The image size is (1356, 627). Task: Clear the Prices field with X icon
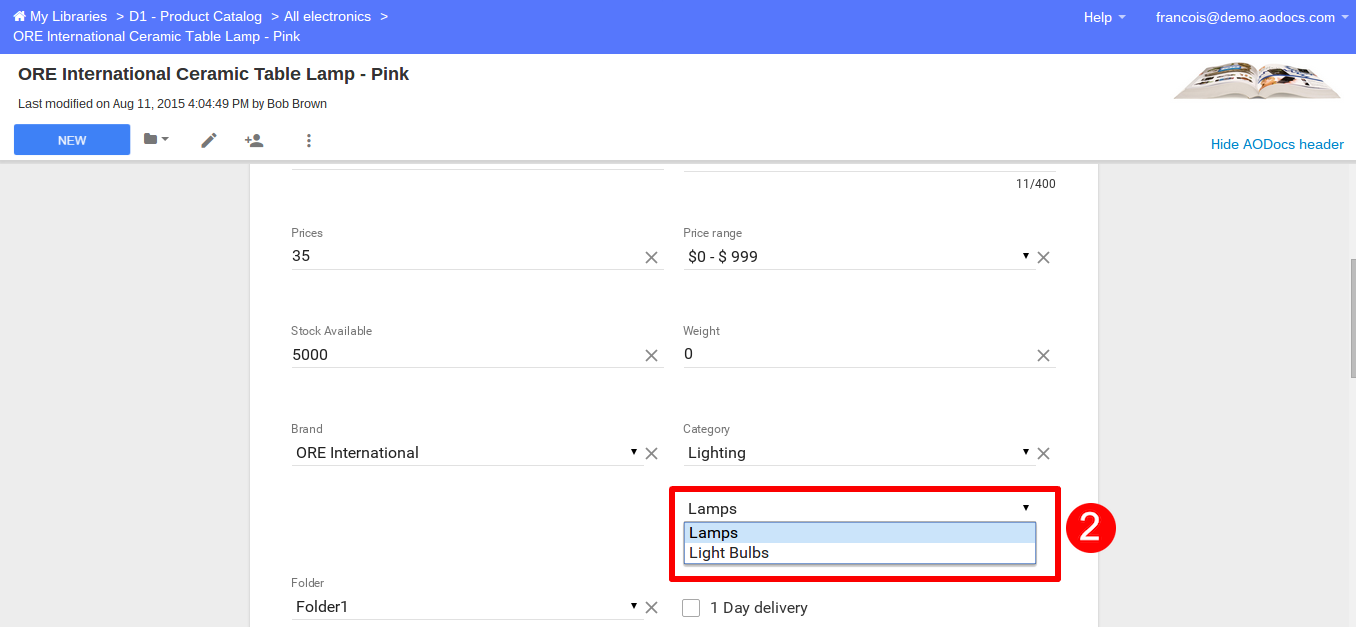coord(651,257)
